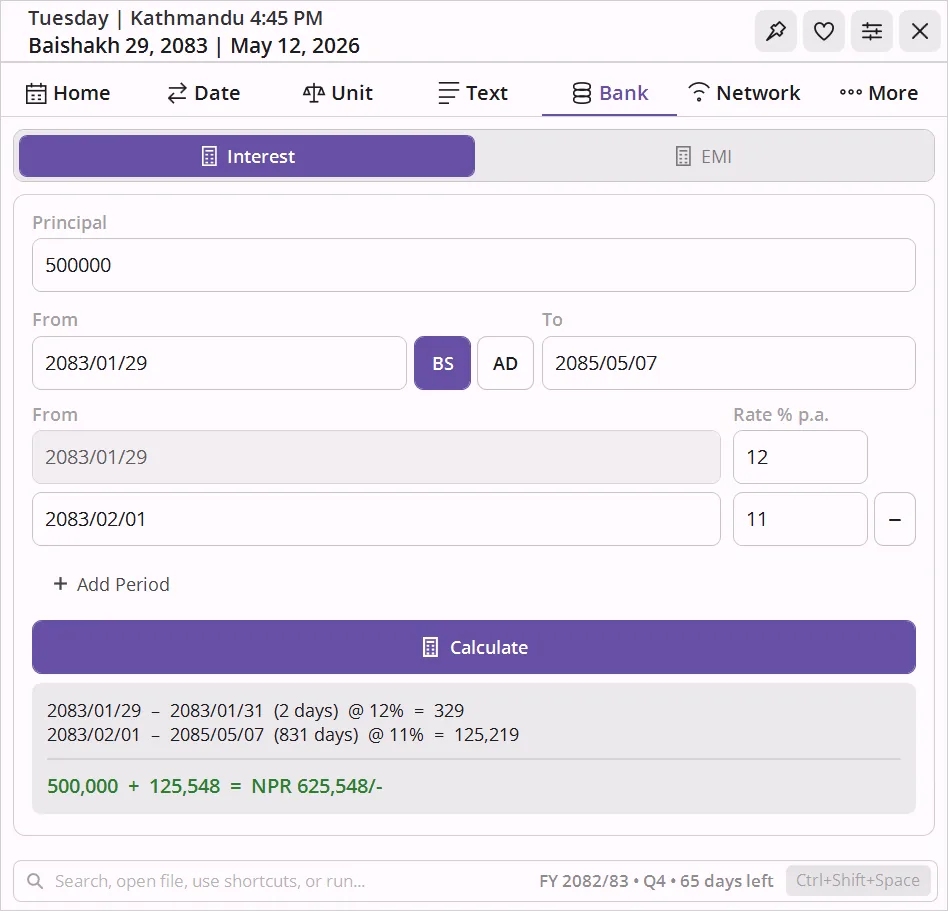
Task: Toggle BS calendar mode
Action: 443,363
